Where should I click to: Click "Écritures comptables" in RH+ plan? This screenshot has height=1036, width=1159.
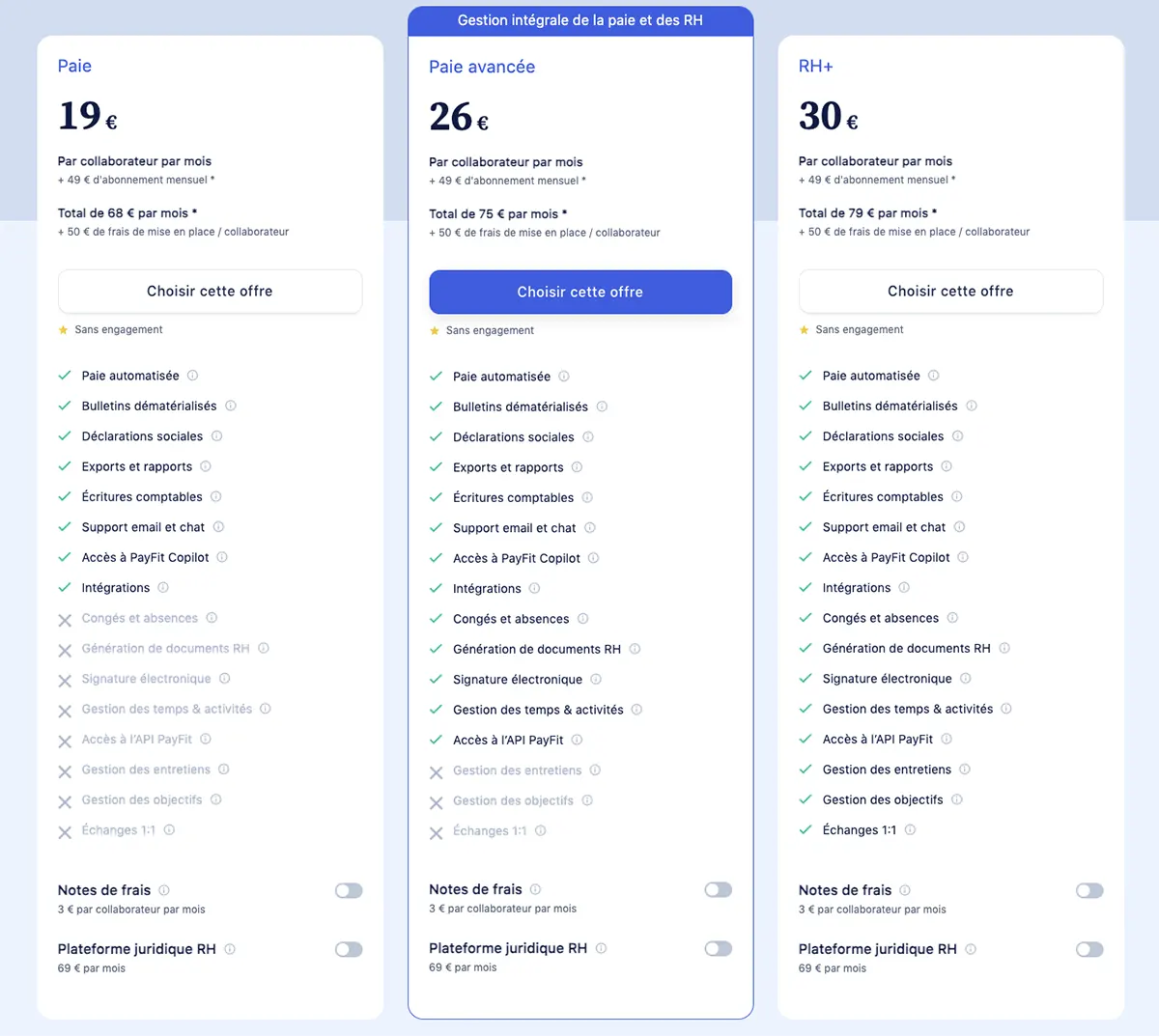point(883,496)
